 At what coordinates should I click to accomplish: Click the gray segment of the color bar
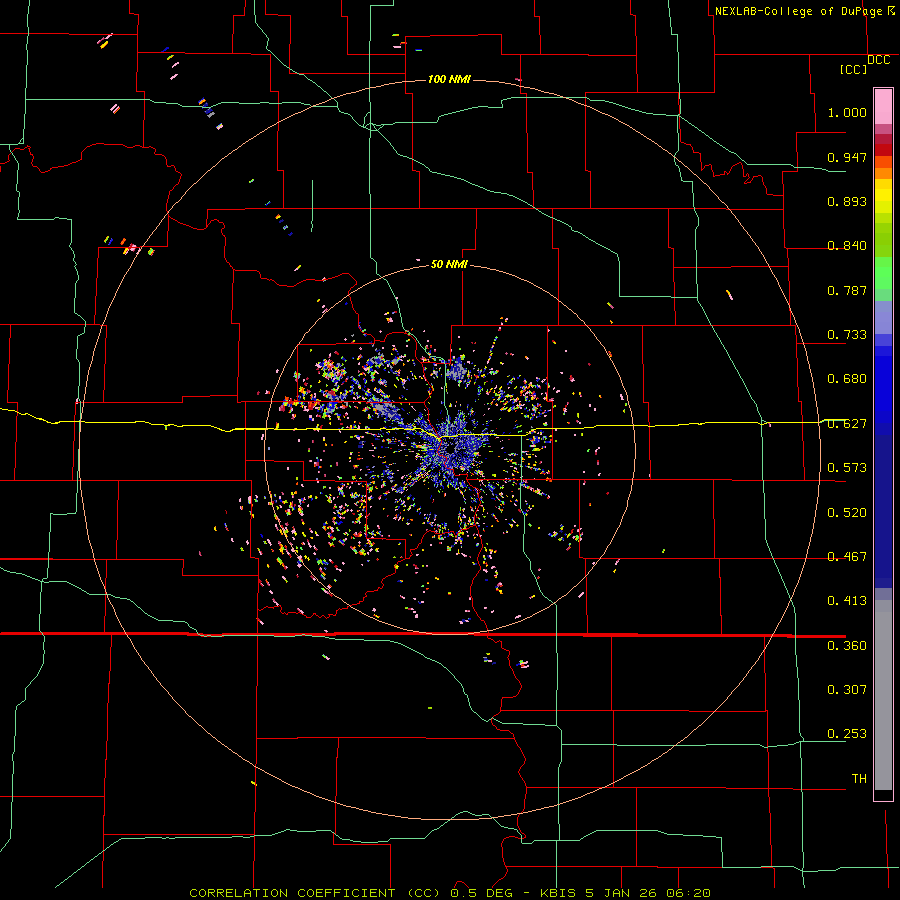tap(883, 695)
